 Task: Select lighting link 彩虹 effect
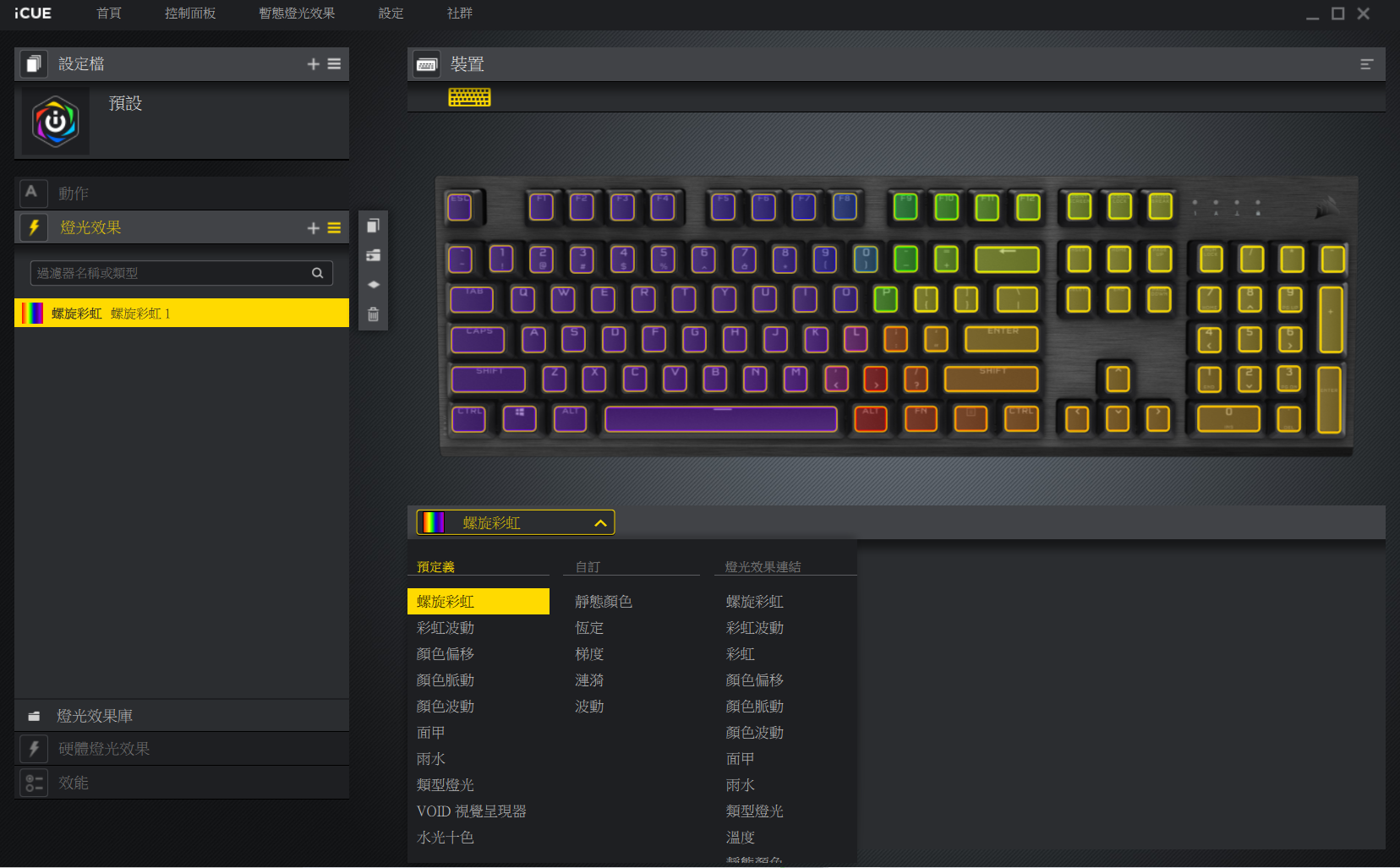point(741,654)
